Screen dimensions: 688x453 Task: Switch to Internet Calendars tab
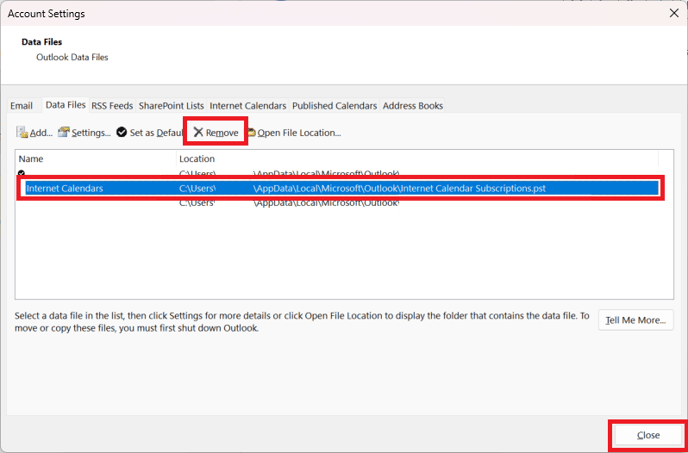248,106
